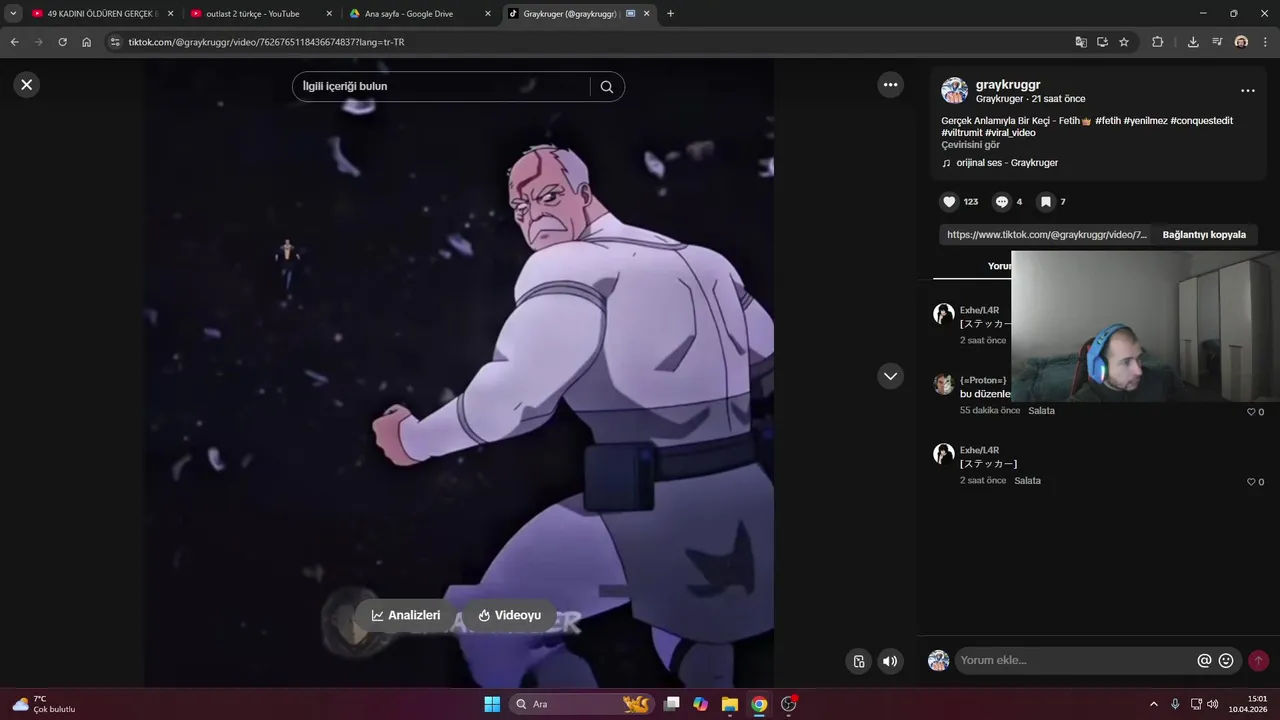The image size is (1280, 720).
Task: Open the three-dot menu over the video
Action: 890,85
